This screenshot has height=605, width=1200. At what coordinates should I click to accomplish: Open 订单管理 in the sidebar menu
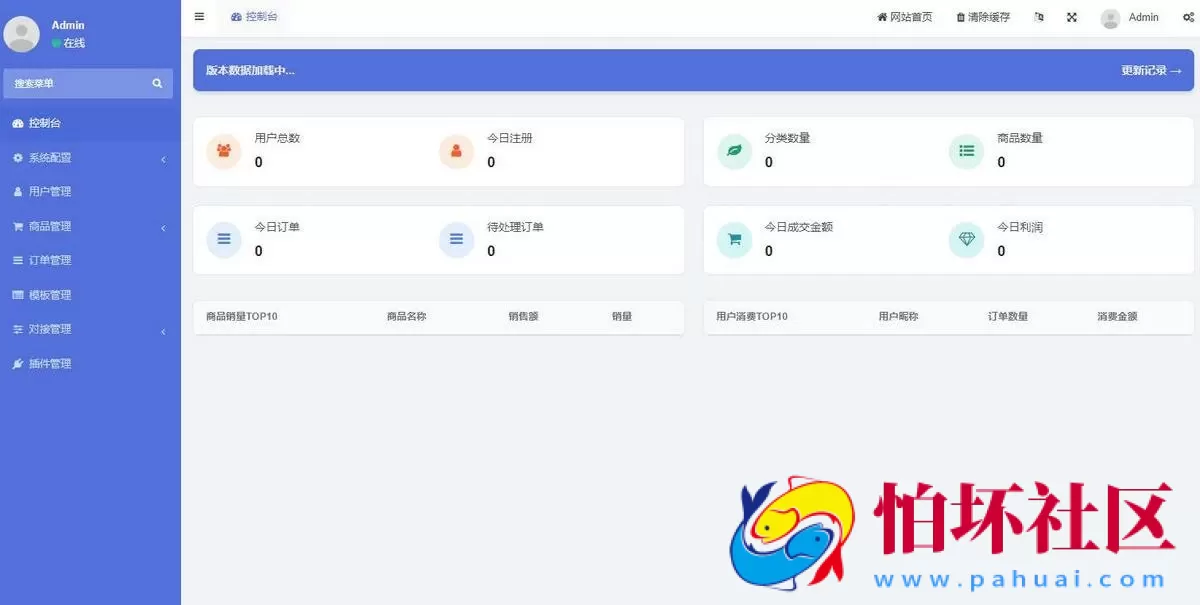click(x=52, y=260)
